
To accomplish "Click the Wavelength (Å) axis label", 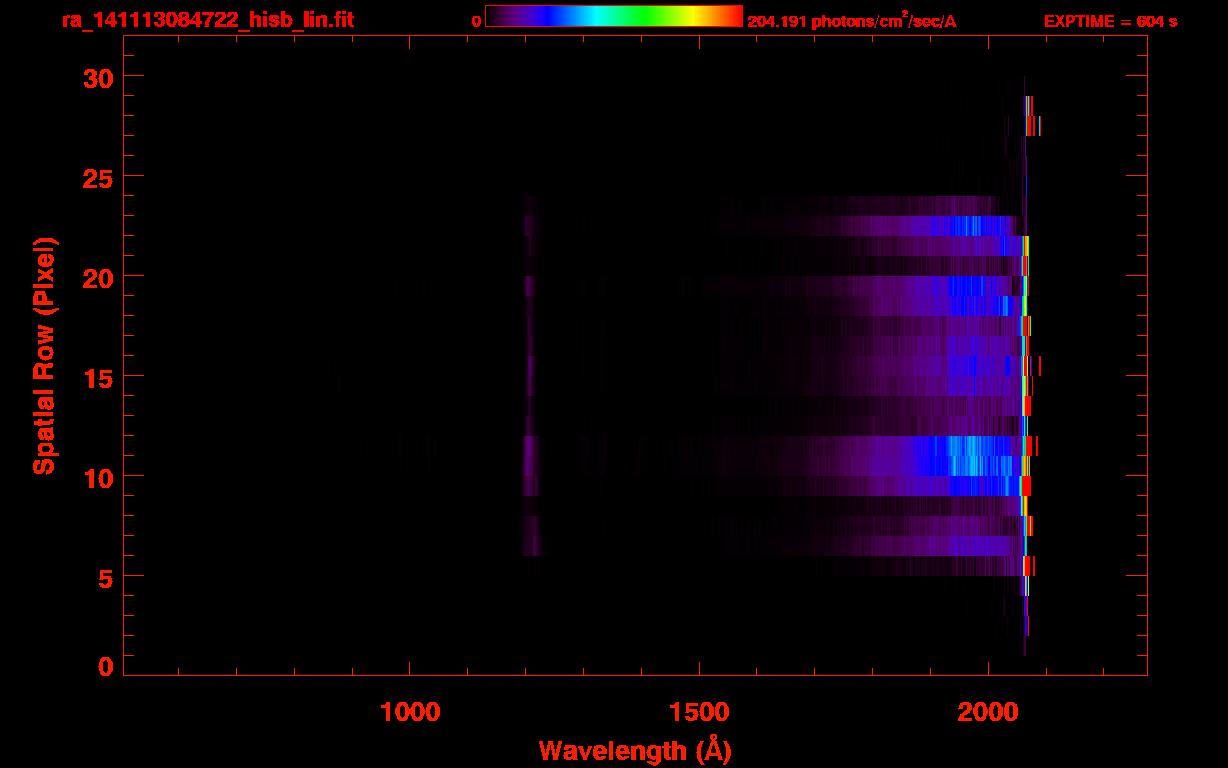I will click(x=635, y=750).
